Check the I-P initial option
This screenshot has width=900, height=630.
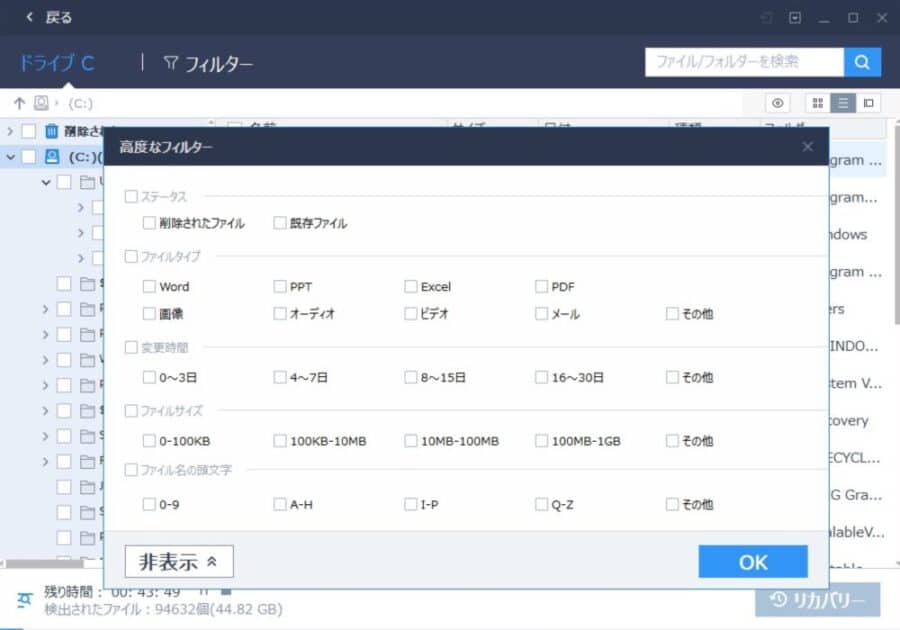pos(410,504)
